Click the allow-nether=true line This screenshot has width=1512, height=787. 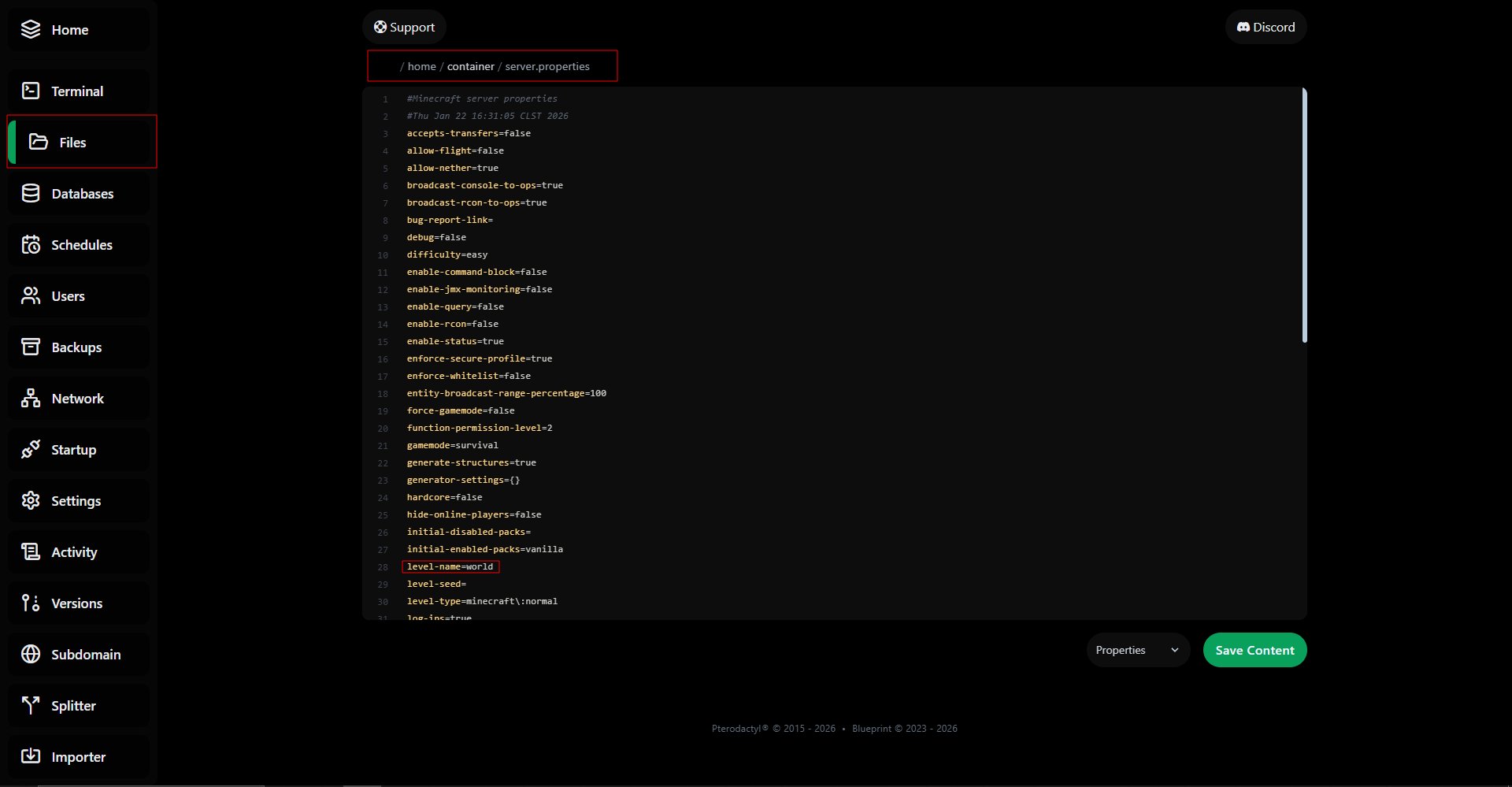coord(452,168)
